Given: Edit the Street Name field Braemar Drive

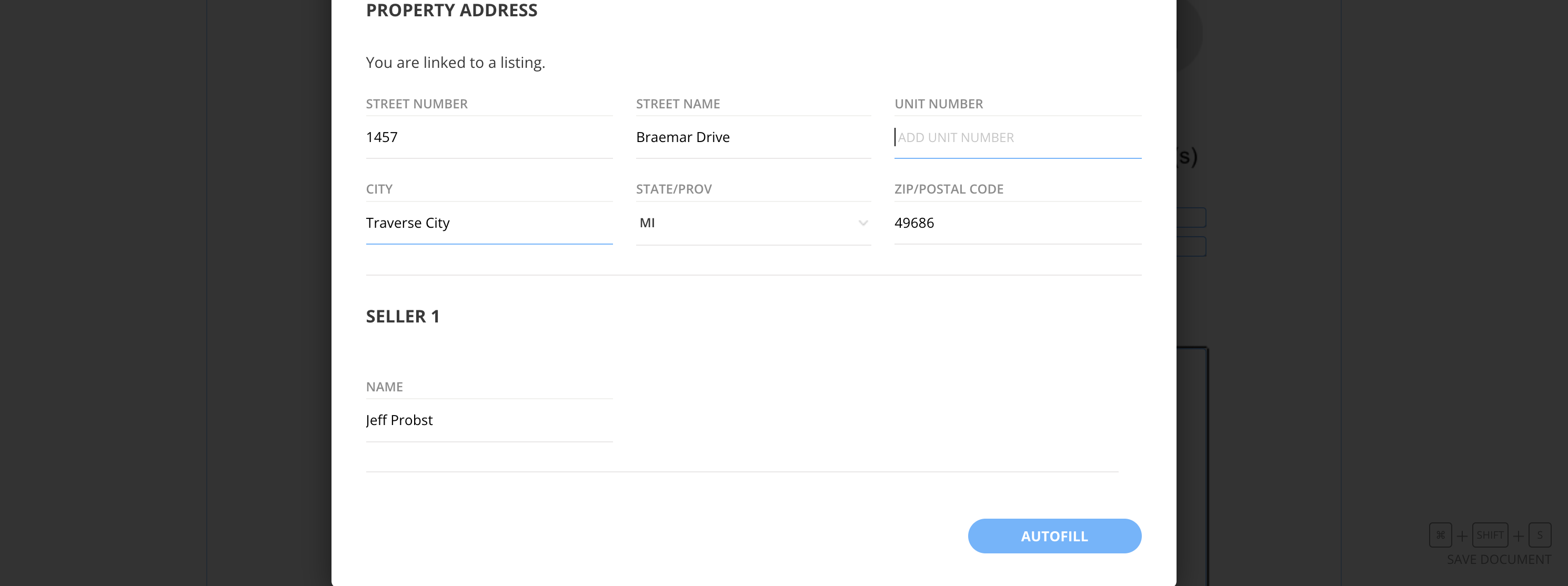Looking at the screenshot, I should (752, 137).
